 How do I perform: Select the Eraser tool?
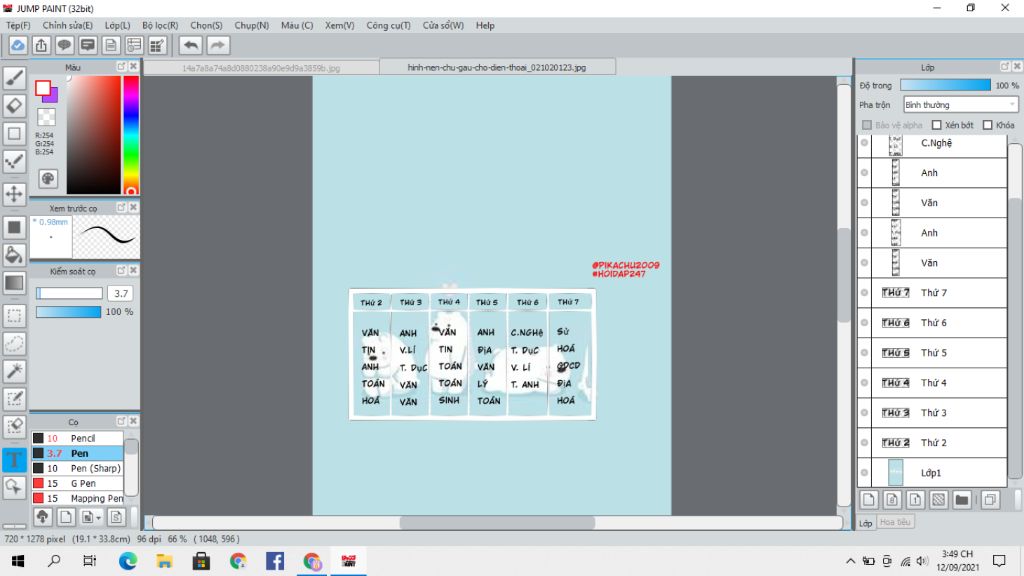click(x=14, y=106)
